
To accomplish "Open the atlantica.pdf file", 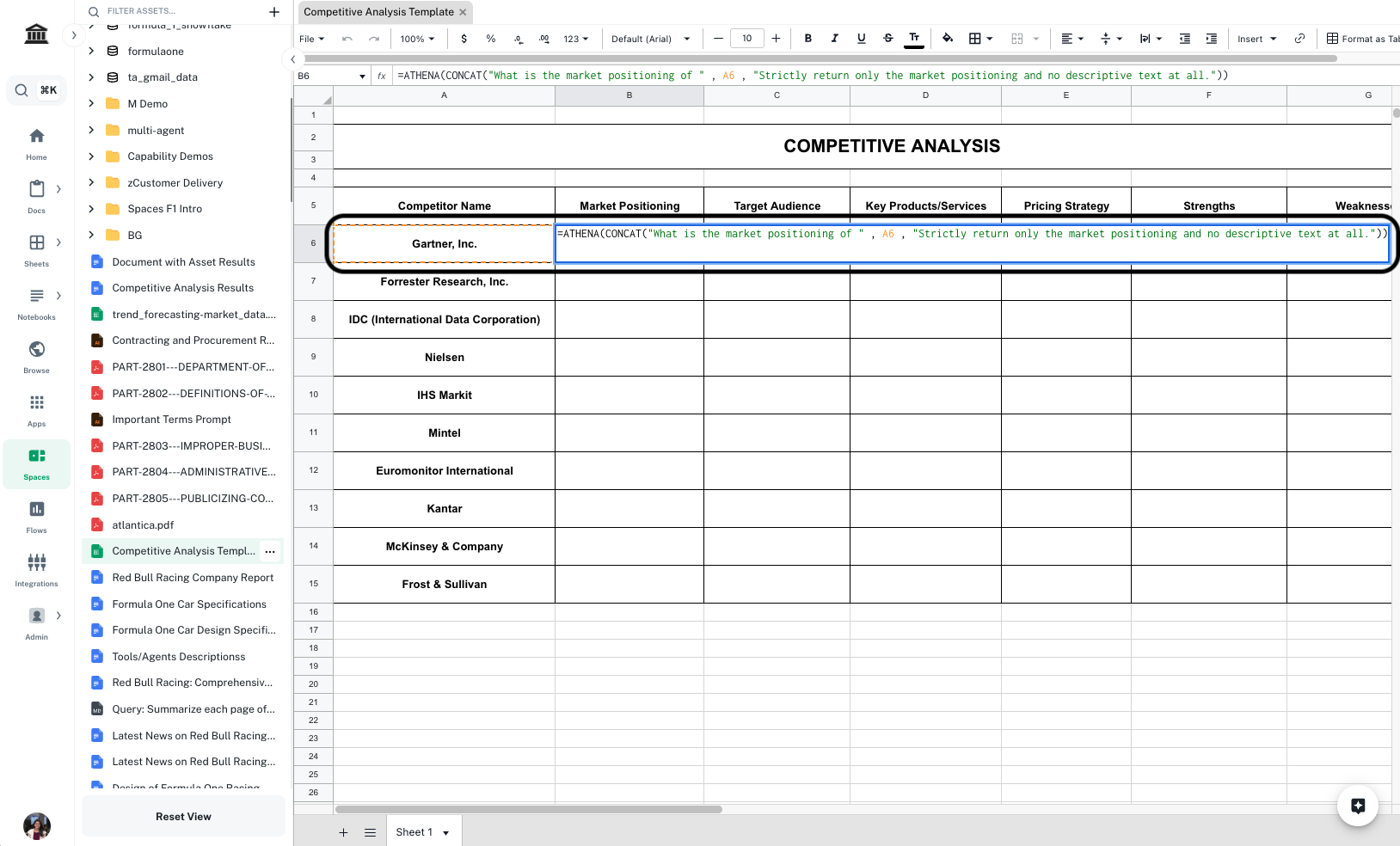I will (143, 525).
